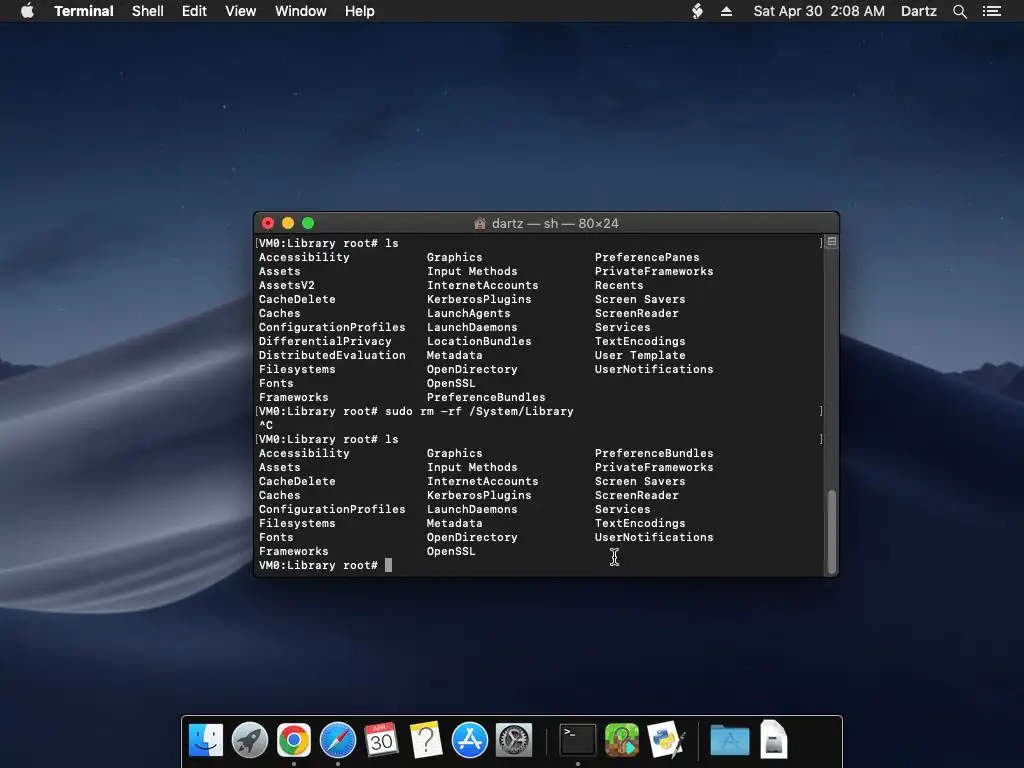Open the Terminal application menu
The width and height of the screenshot is (1024, 768).
(84, 11)
